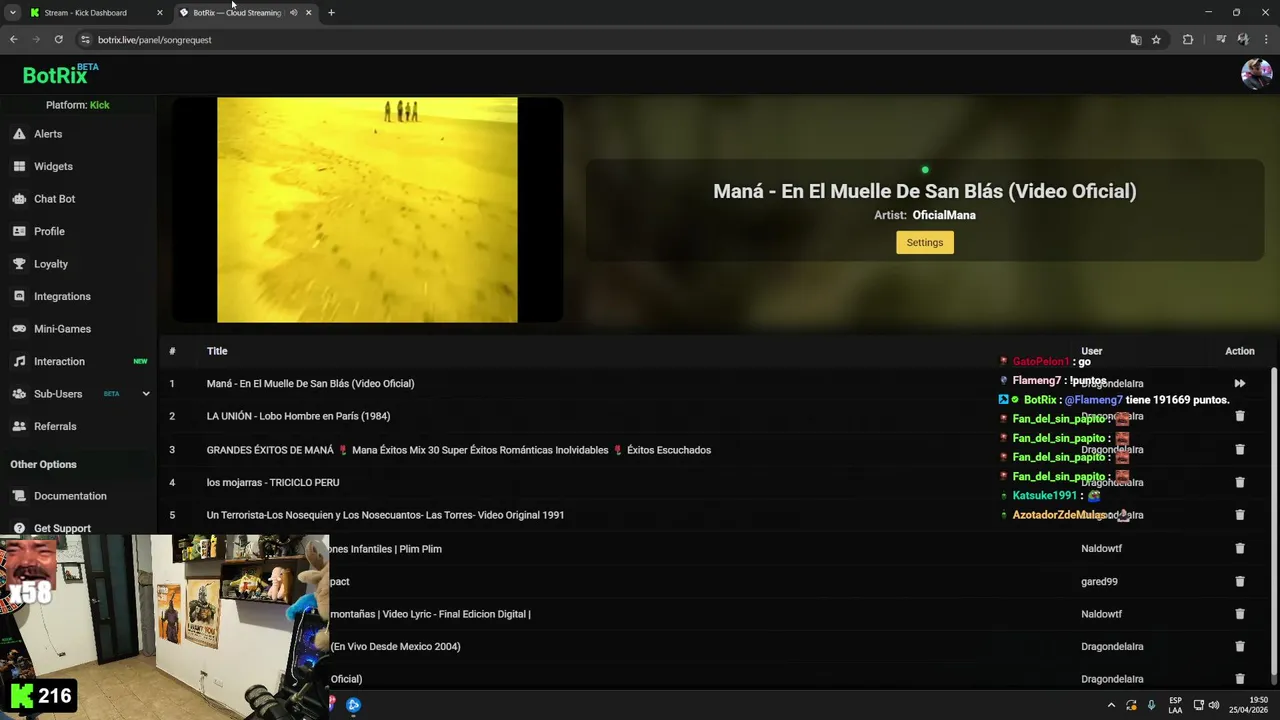This screenshot has width=1280, height=720.
Task: Click the OficialMana artist name
Action: [944, 215]
